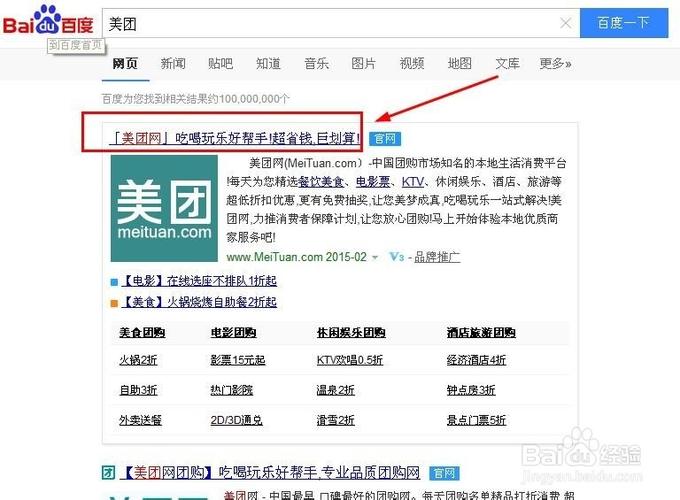This screenshot has width=680, height=500.
Task: Click the www.MeiTuan.com 2015-02 green URL
Action: [x=296, y=257]
